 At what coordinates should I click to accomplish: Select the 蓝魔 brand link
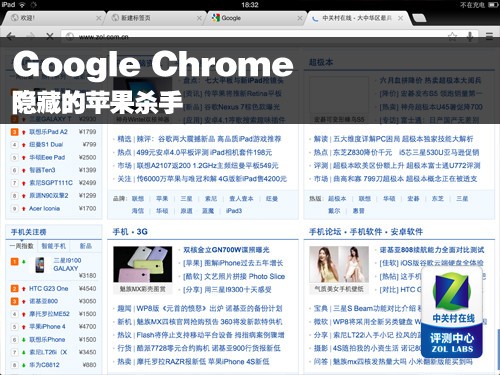tap(208, 211)
